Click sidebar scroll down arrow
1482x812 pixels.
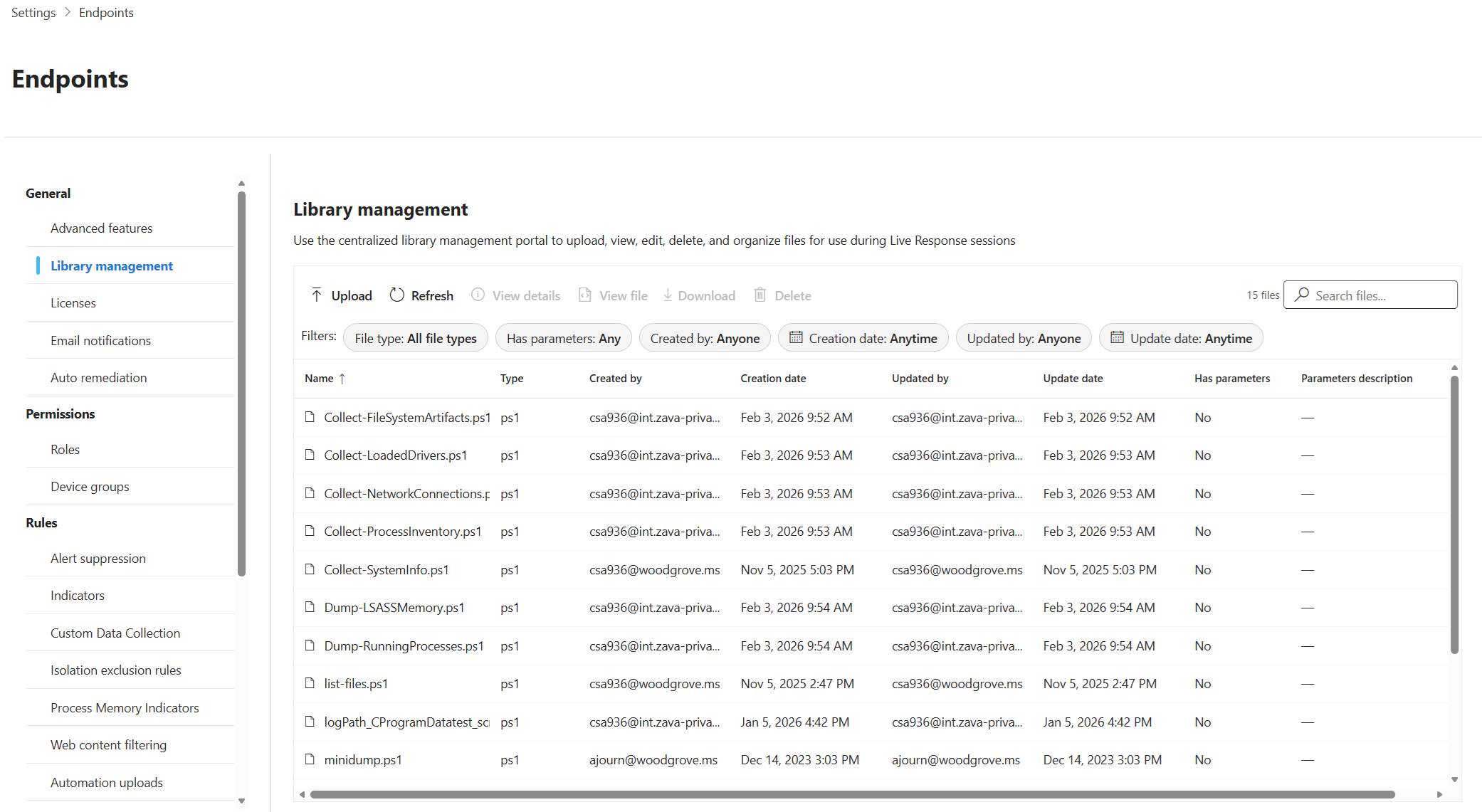pyautogui.click(x=241, y=801)
